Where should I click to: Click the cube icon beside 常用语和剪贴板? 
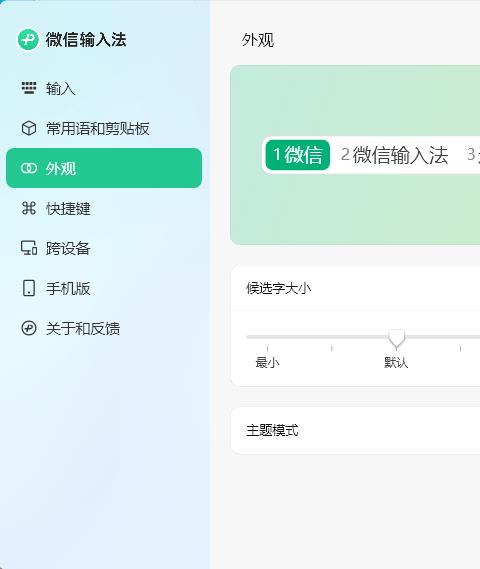coord(29,128)
